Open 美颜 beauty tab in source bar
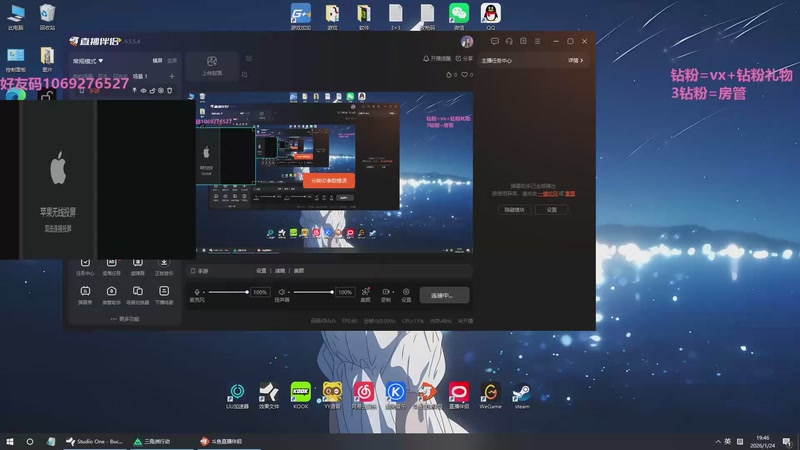 (299, 271)
